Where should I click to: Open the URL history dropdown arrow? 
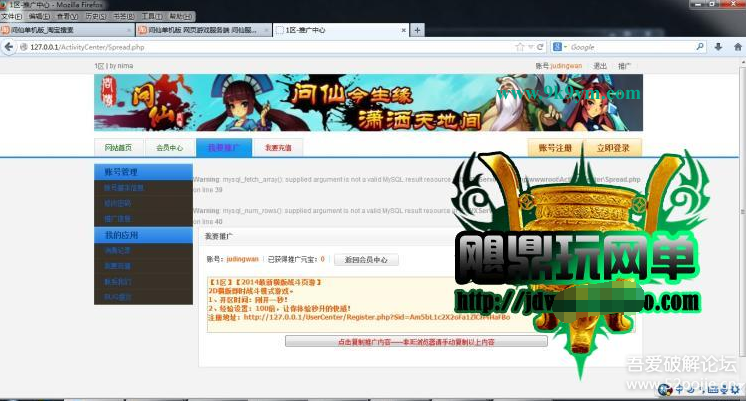(532, 47)
